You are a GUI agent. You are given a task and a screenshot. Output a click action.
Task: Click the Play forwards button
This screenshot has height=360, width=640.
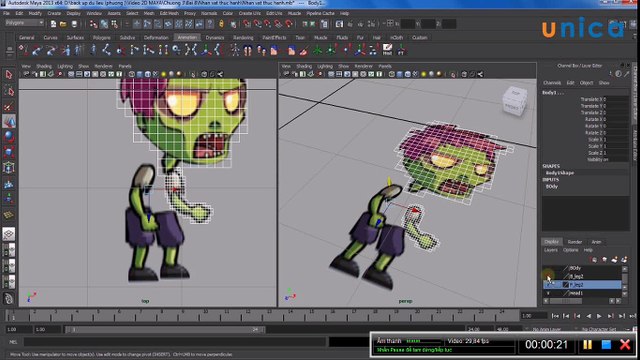[599, 316]
